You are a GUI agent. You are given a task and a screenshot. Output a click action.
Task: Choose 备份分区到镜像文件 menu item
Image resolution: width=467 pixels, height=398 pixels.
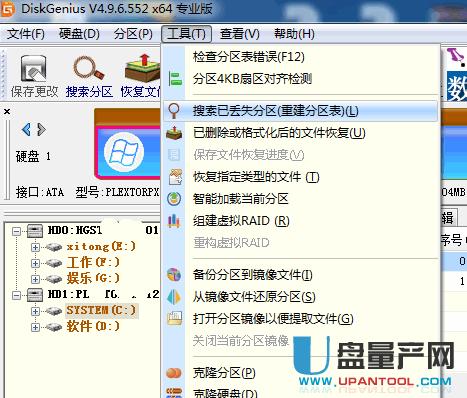point(301,275)
